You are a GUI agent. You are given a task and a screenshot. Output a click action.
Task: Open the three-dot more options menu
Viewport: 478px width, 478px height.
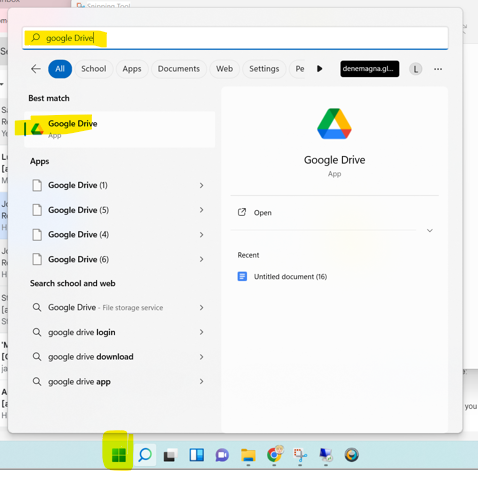(x=438, y=69)
